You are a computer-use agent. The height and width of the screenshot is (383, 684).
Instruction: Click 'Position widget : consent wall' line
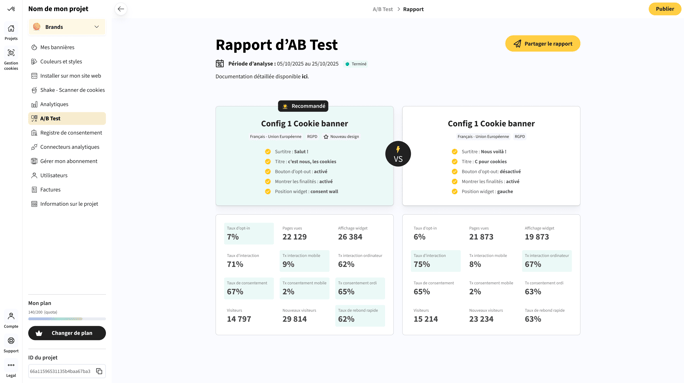301,192
